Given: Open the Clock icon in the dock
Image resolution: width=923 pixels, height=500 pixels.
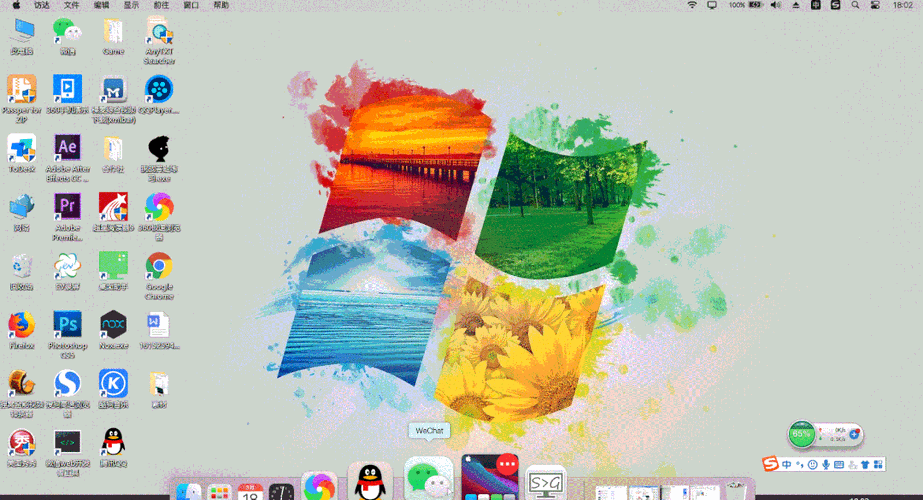Looking at the screenshot, I should coord(281,492).
